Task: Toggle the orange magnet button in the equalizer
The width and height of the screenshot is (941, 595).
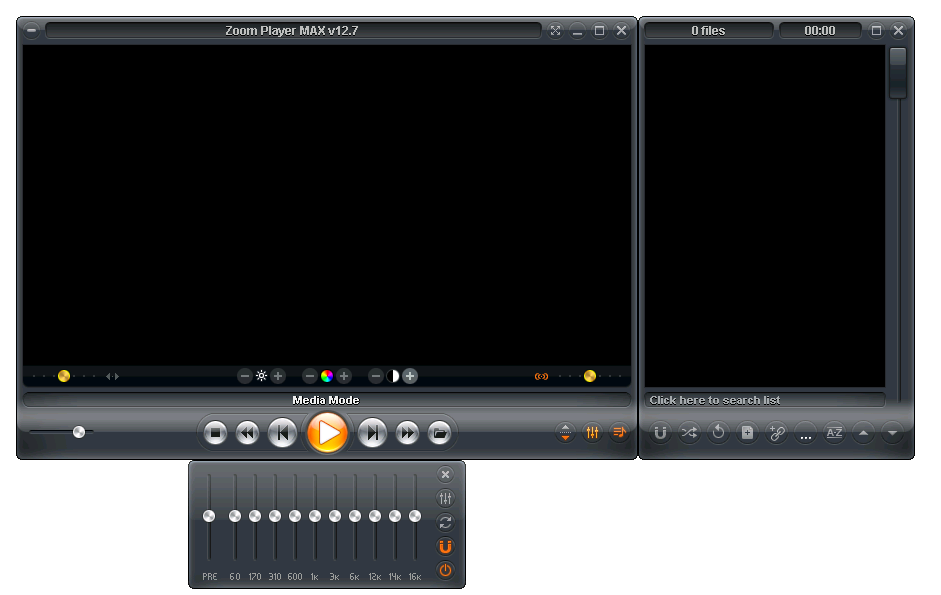Action: click(x=445, y=546)
